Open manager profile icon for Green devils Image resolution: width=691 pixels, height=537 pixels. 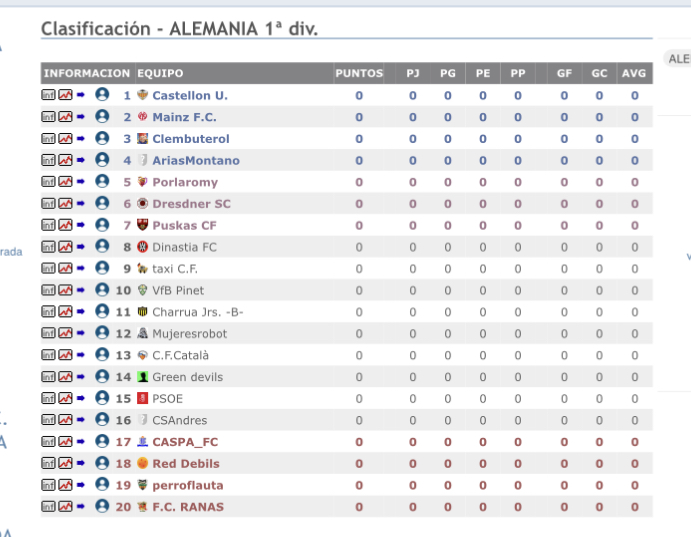(x=102, y=377)
